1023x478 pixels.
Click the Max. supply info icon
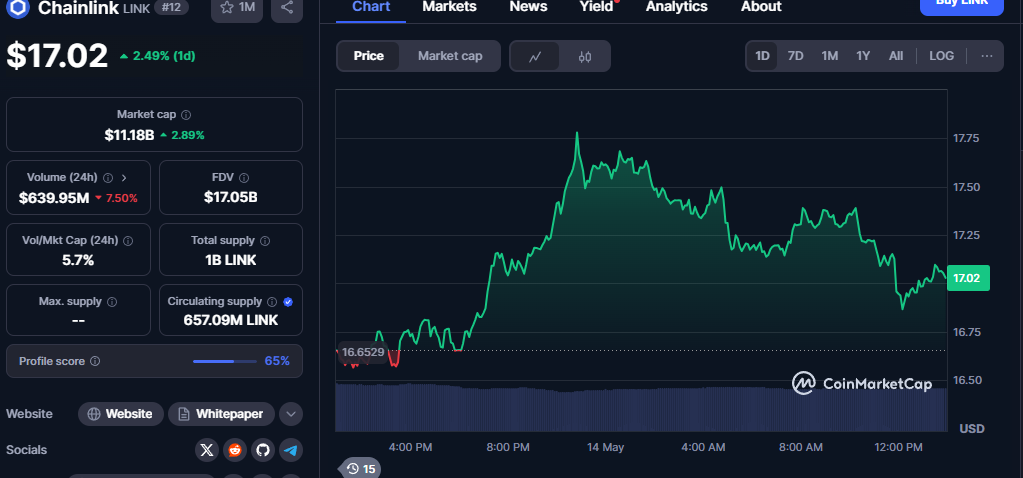pos(112,302)
